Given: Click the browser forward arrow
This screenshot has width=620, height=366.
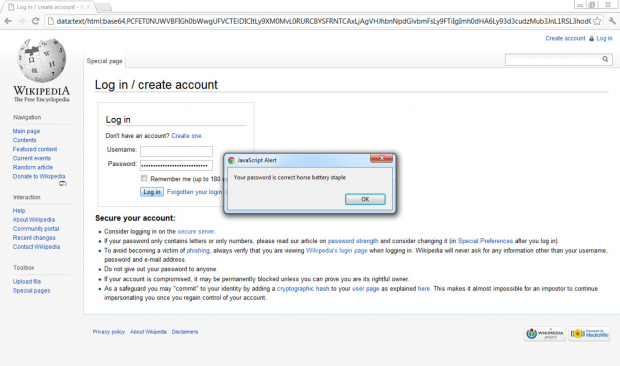Looking at the screenshot, I should click(x=21, y=21).
